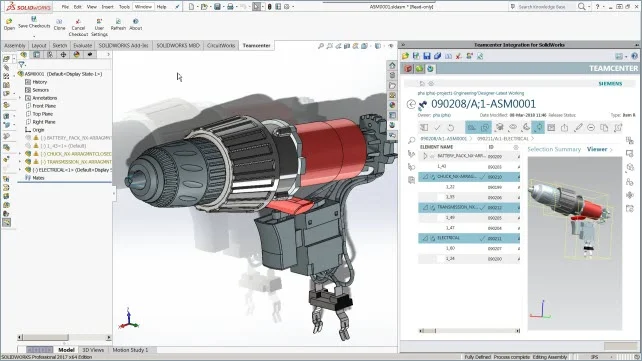Toggle checkmark on CHUCK_NX-ARRAG row

pos(482,177)
